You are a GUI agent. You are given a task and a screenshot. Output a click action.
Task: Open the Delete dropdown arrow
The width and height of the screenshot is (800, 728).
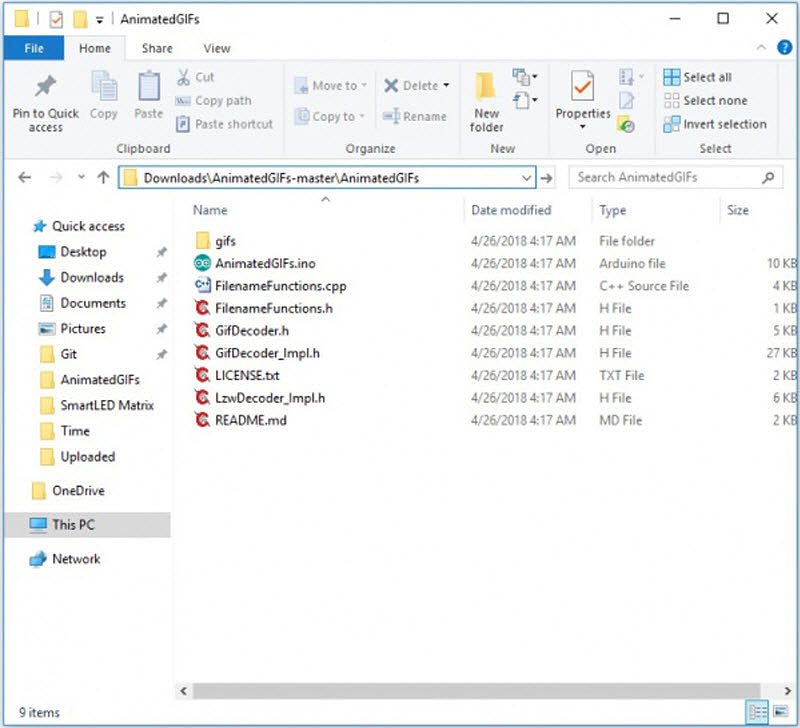pos(446,86)
